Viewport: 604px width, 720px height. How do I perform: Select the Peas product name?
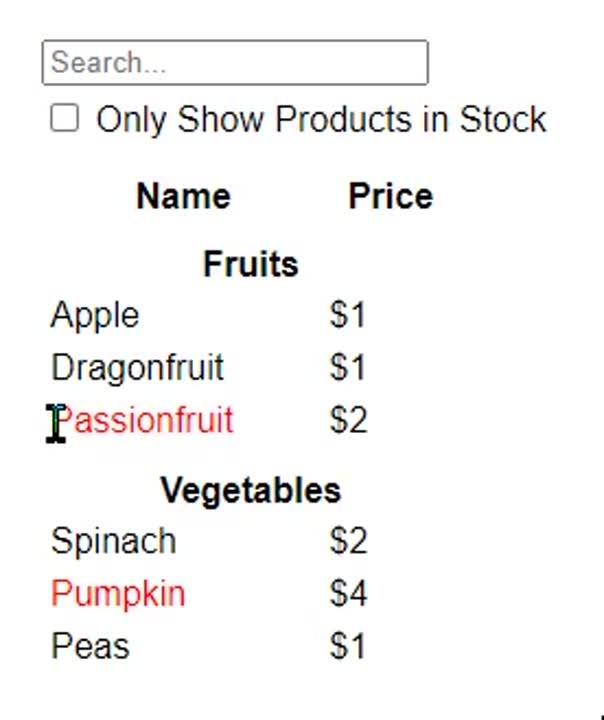coord(90,646)
